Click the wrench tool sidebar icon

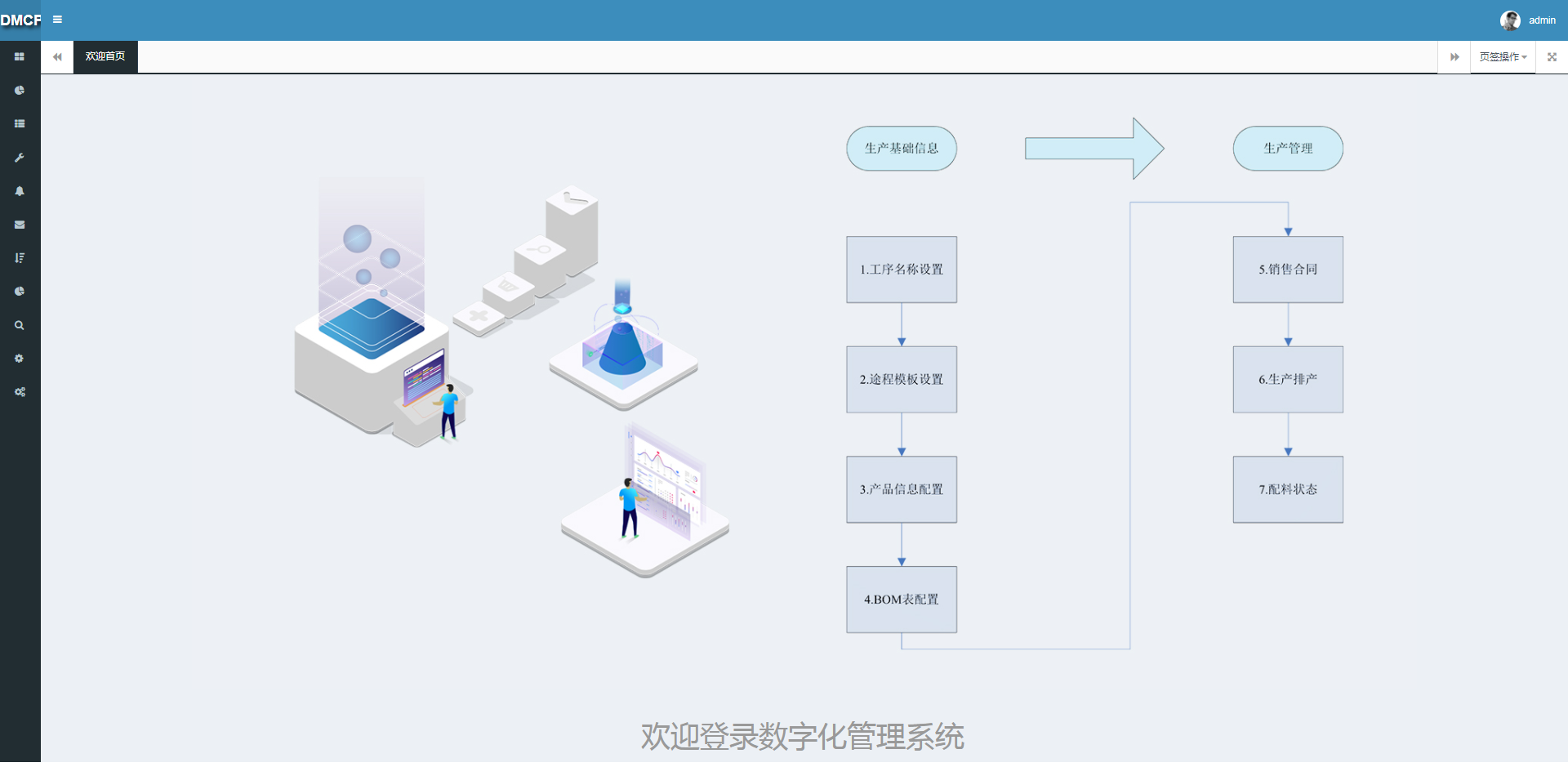(20, 158)
